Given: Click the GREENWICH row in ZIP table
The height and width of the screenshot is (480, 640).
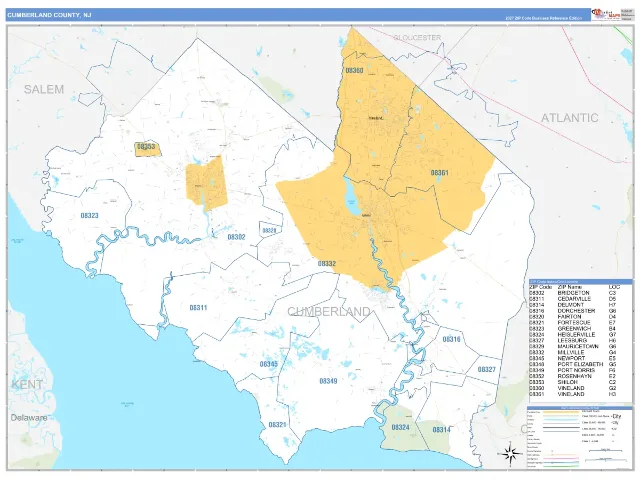Looking at the screenshot, I should point(574,329).
